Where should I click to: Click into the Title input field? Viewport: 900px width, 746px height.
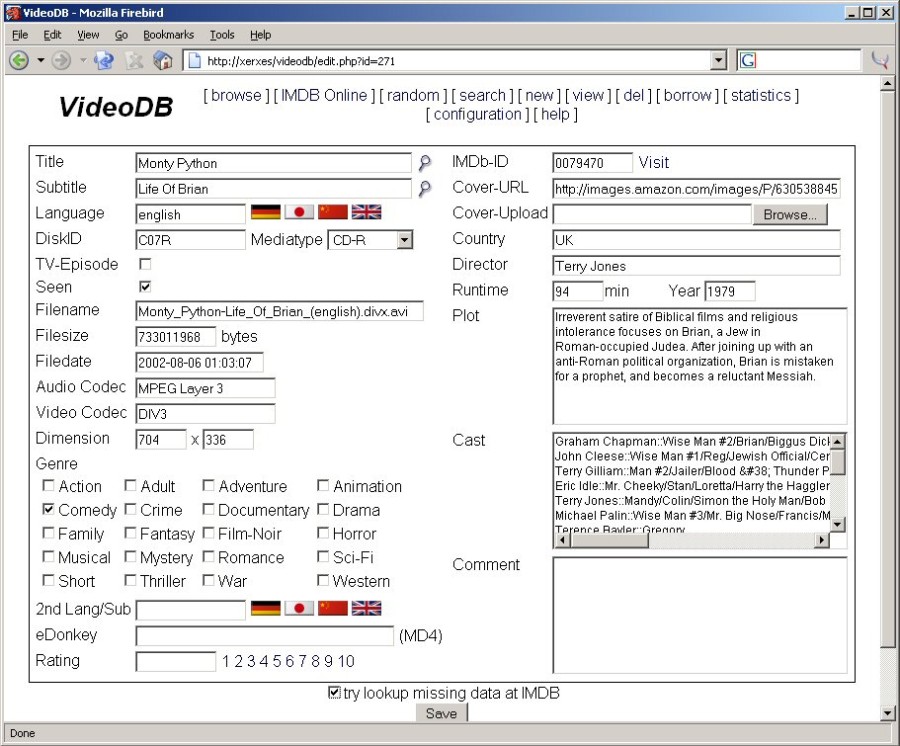(274, 163)
